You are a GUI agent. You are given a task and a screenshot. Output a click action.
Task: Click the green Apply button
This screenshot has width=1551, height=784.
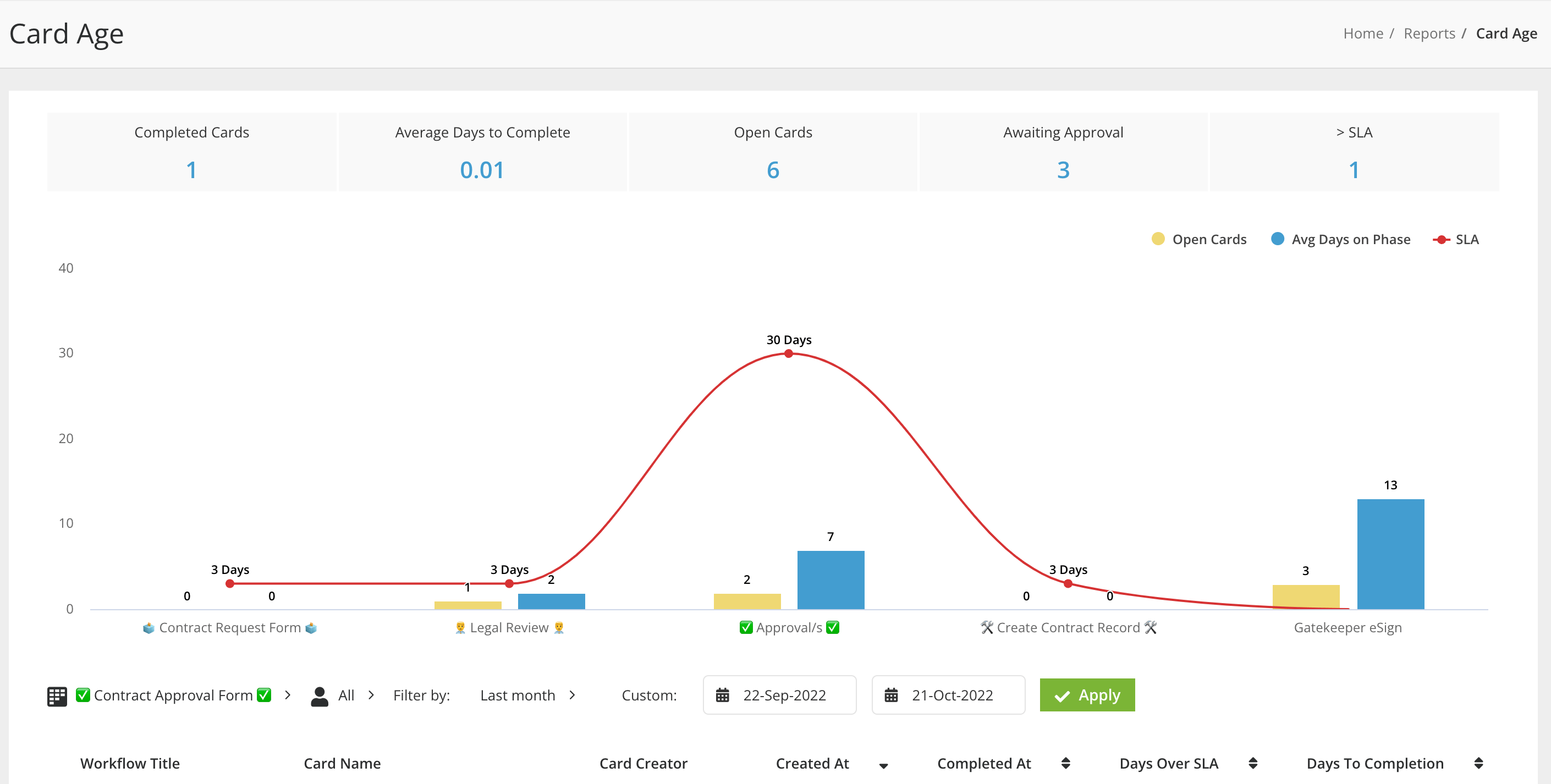(x=1087, y=695)
